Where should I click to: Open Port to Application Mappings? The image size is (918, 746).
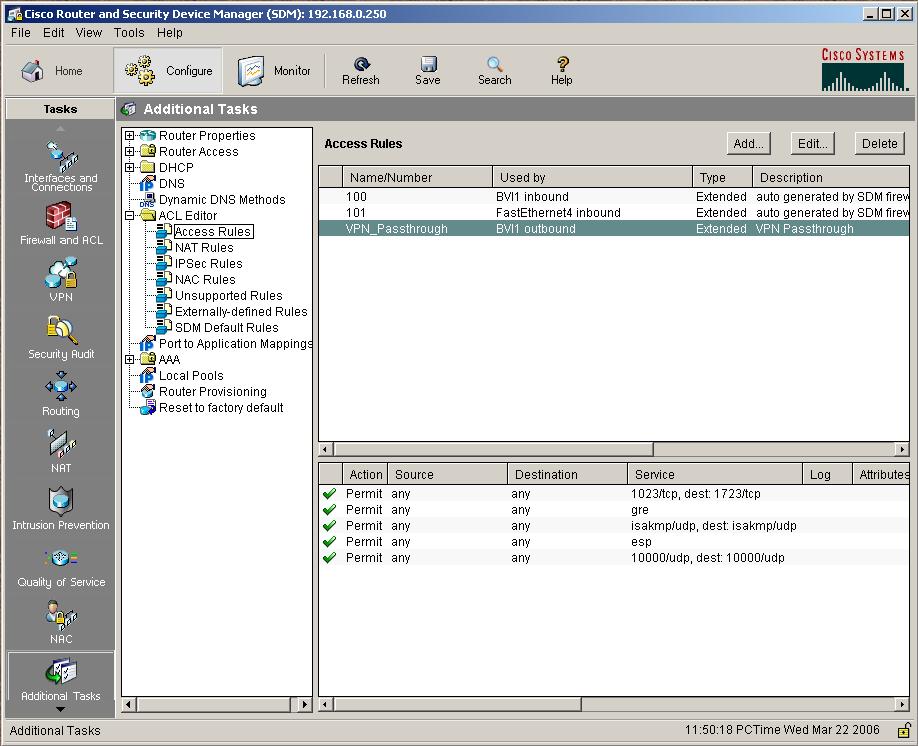235,344
